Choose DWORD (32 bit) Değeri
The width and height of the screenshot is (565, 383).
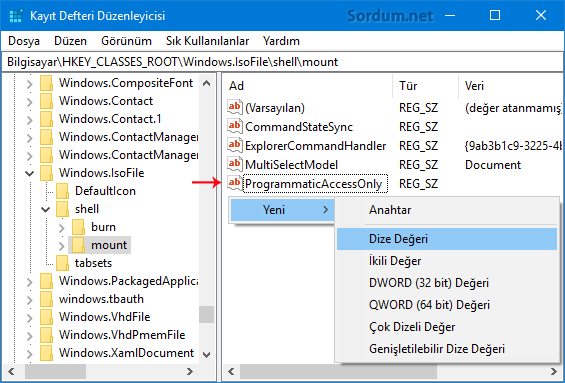click(x=447, y=283)
